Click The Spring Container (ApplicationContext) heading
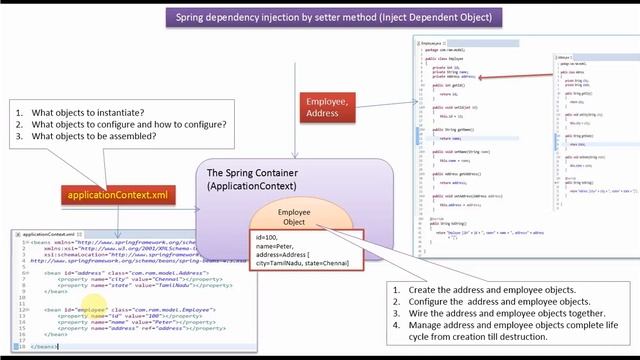Viewport: 640px width, 360px height. [252, 179]
